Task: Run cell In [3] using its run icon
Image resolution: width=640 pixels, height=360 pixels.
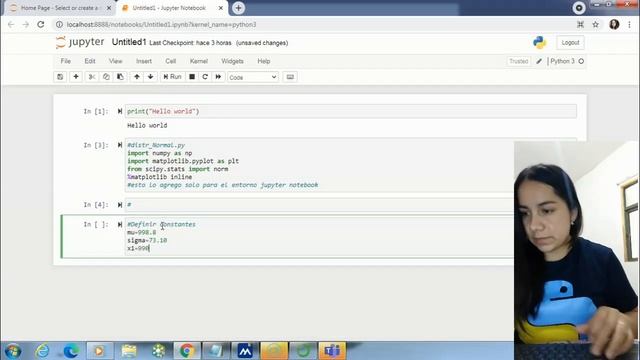Action: pos(120,145)
